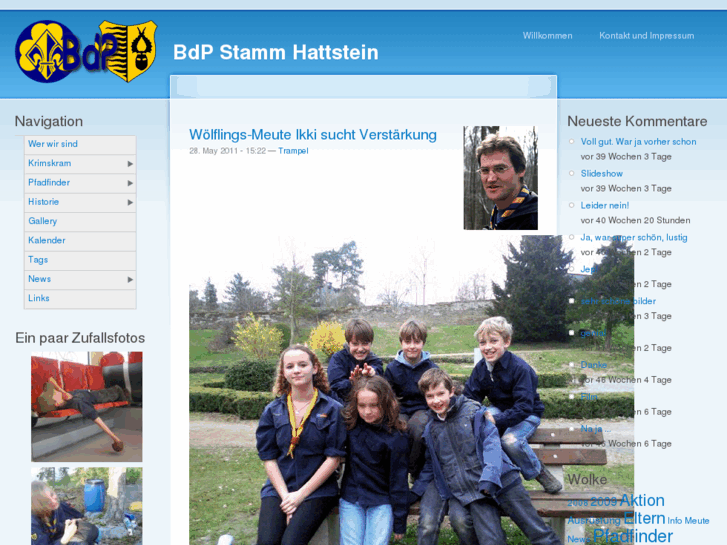This screenshot has width=727, height=545.
Task: Select the Aktion tag in Wolke
Action: [x=642, y=500]
